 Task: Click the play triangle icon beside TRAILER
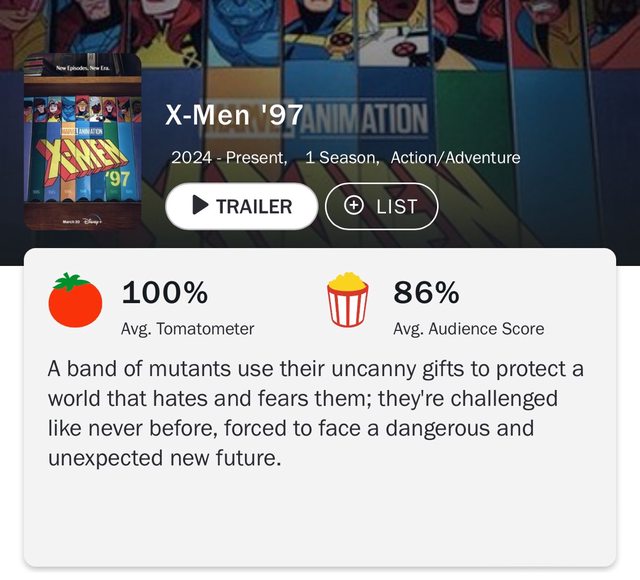pos(200,206)
